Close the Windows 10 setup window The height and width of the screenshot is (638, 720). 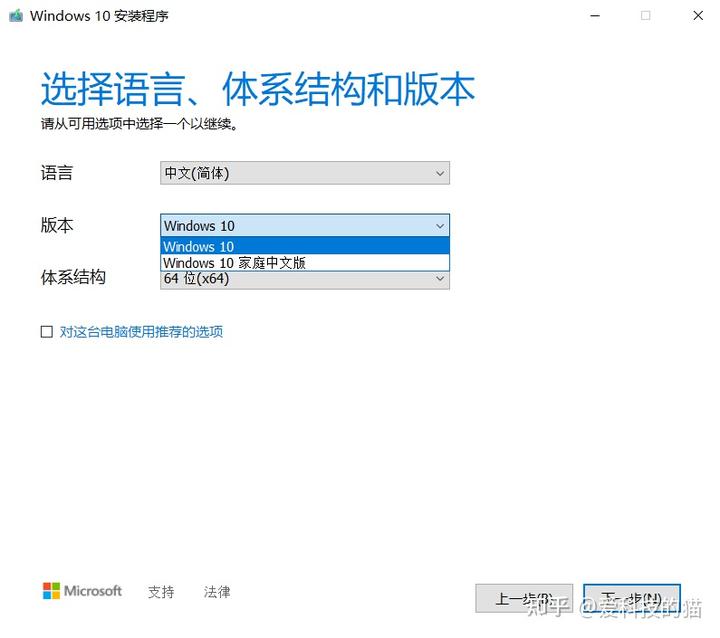[698, 16]
